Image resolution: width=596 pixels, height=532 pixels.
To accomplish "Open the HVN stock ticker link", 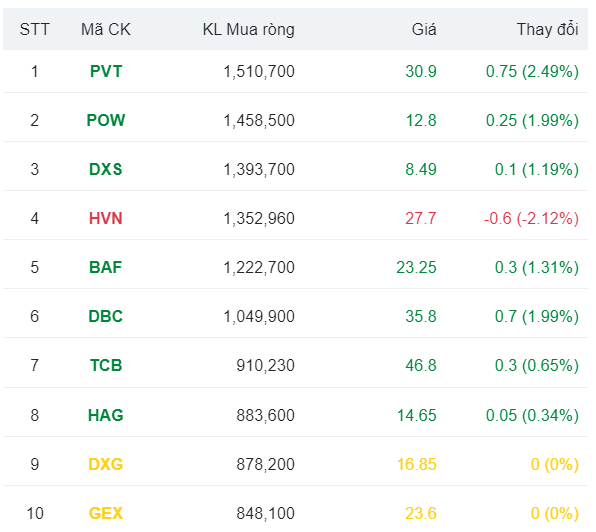I will tap(106, 218).
